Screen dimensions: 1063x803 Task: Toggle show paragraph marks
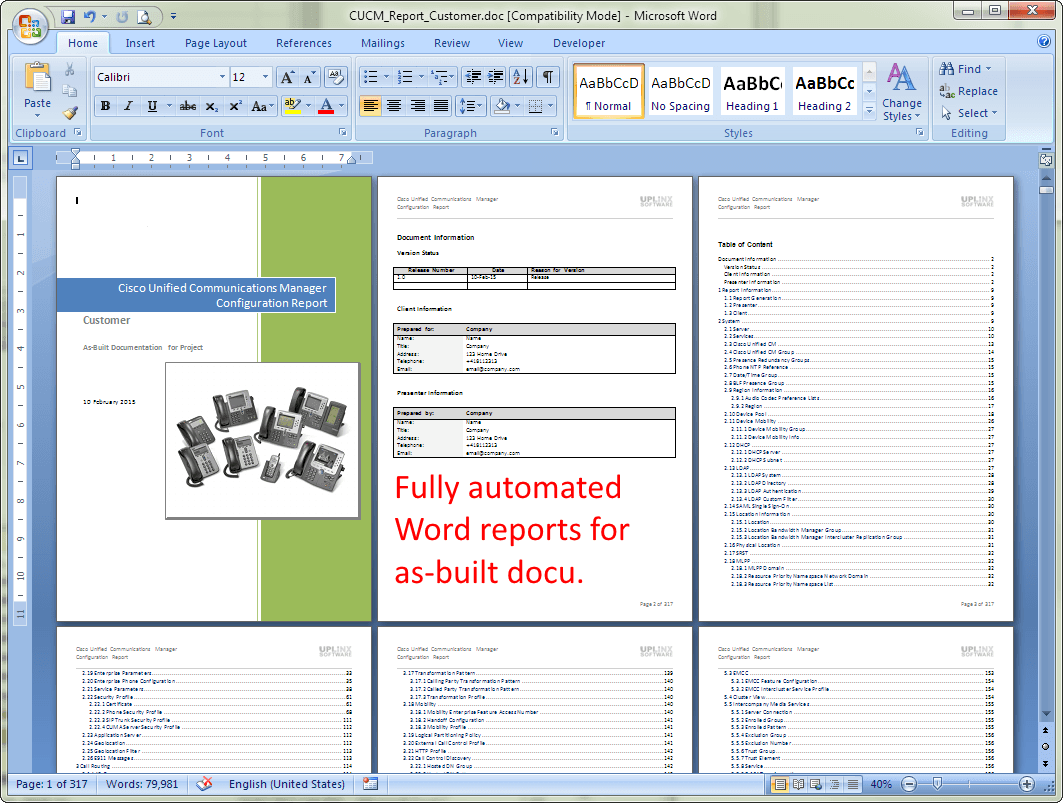(548, 77)
